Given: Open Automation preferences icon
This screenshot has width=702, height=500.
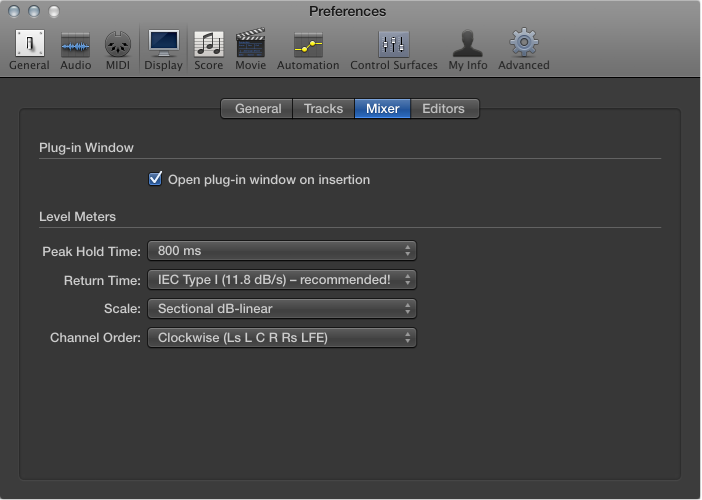Looking at the screenshot, I should point(308,44).
